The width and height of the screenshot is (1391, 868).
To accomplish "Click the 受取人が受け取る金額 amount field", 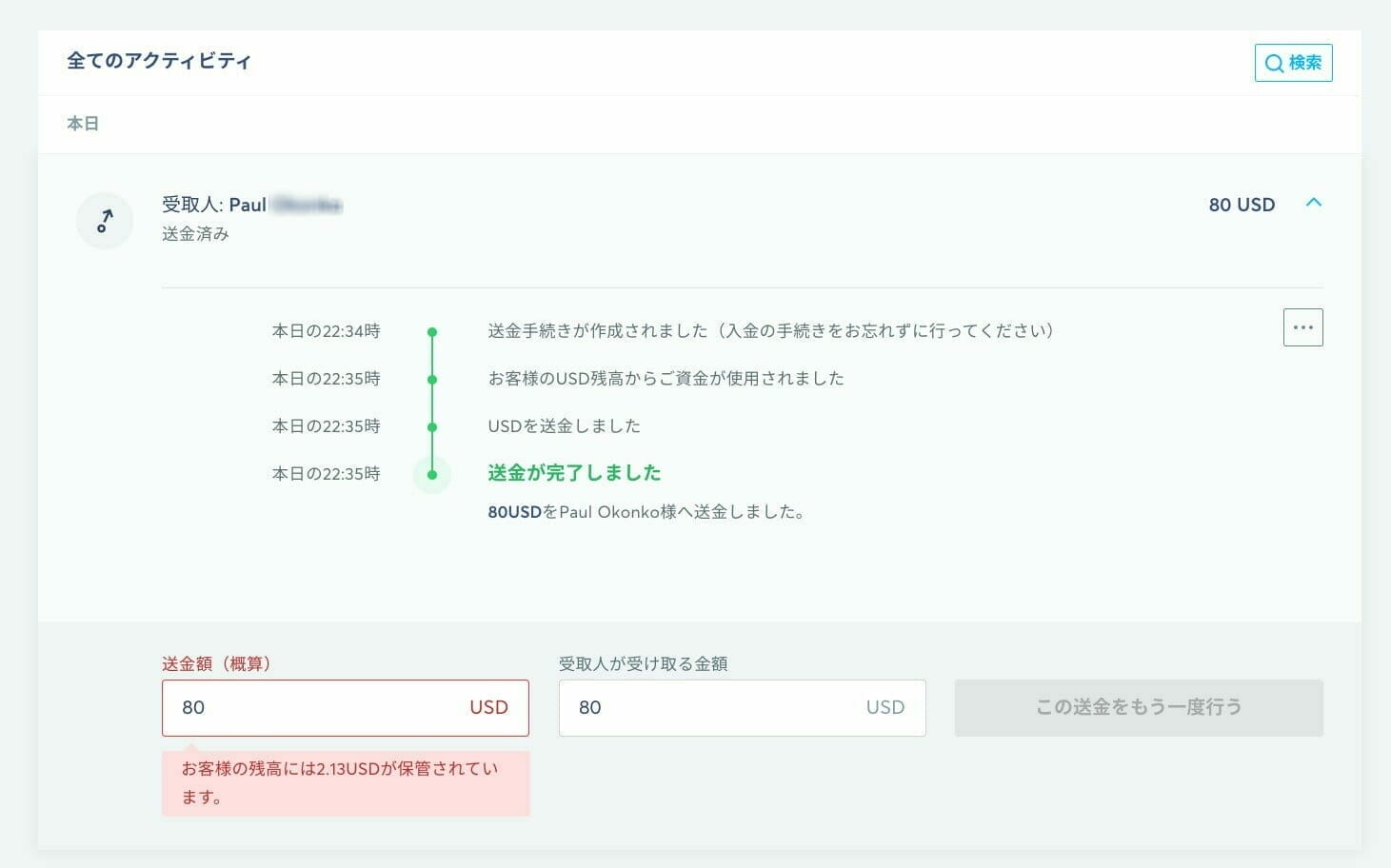I will point(743,707).
